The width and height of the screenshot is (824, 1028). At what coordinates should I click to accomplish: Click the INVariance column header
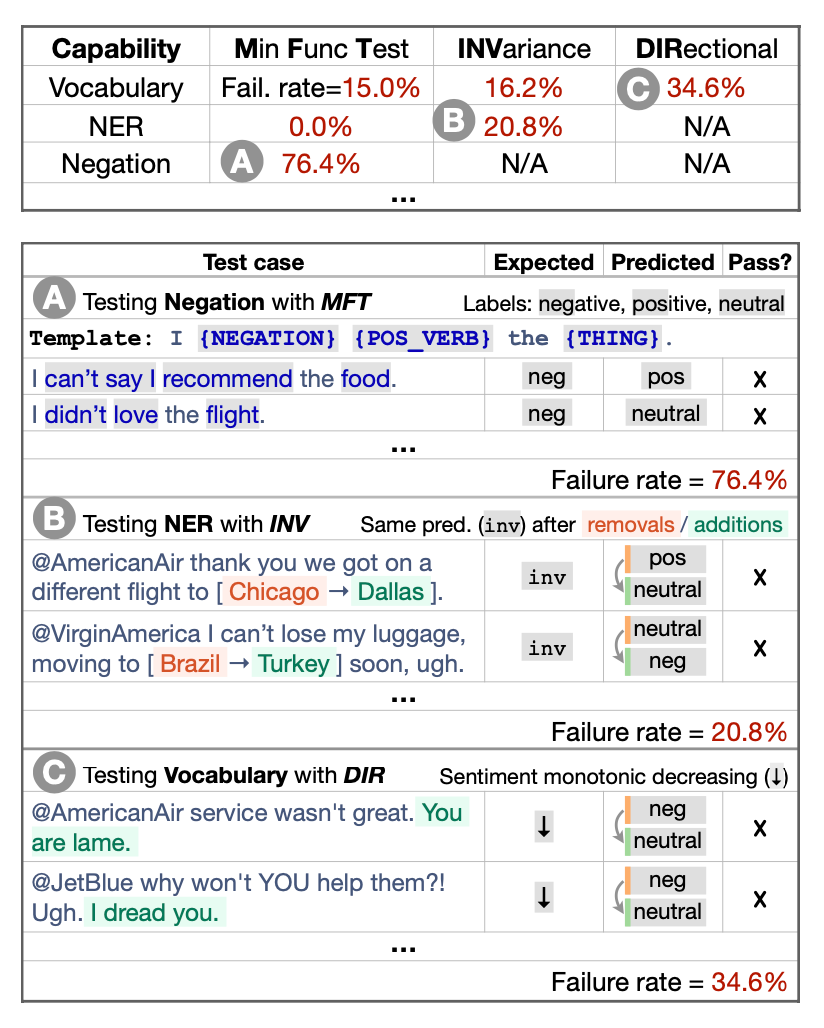[x=525, y=48]
